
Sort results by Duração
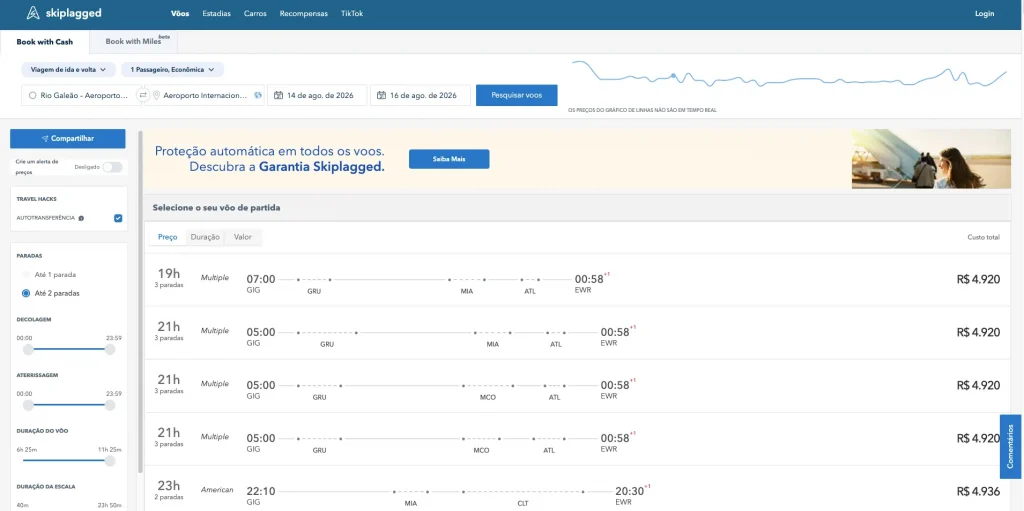pyautogui.click(x=205, y=237)
